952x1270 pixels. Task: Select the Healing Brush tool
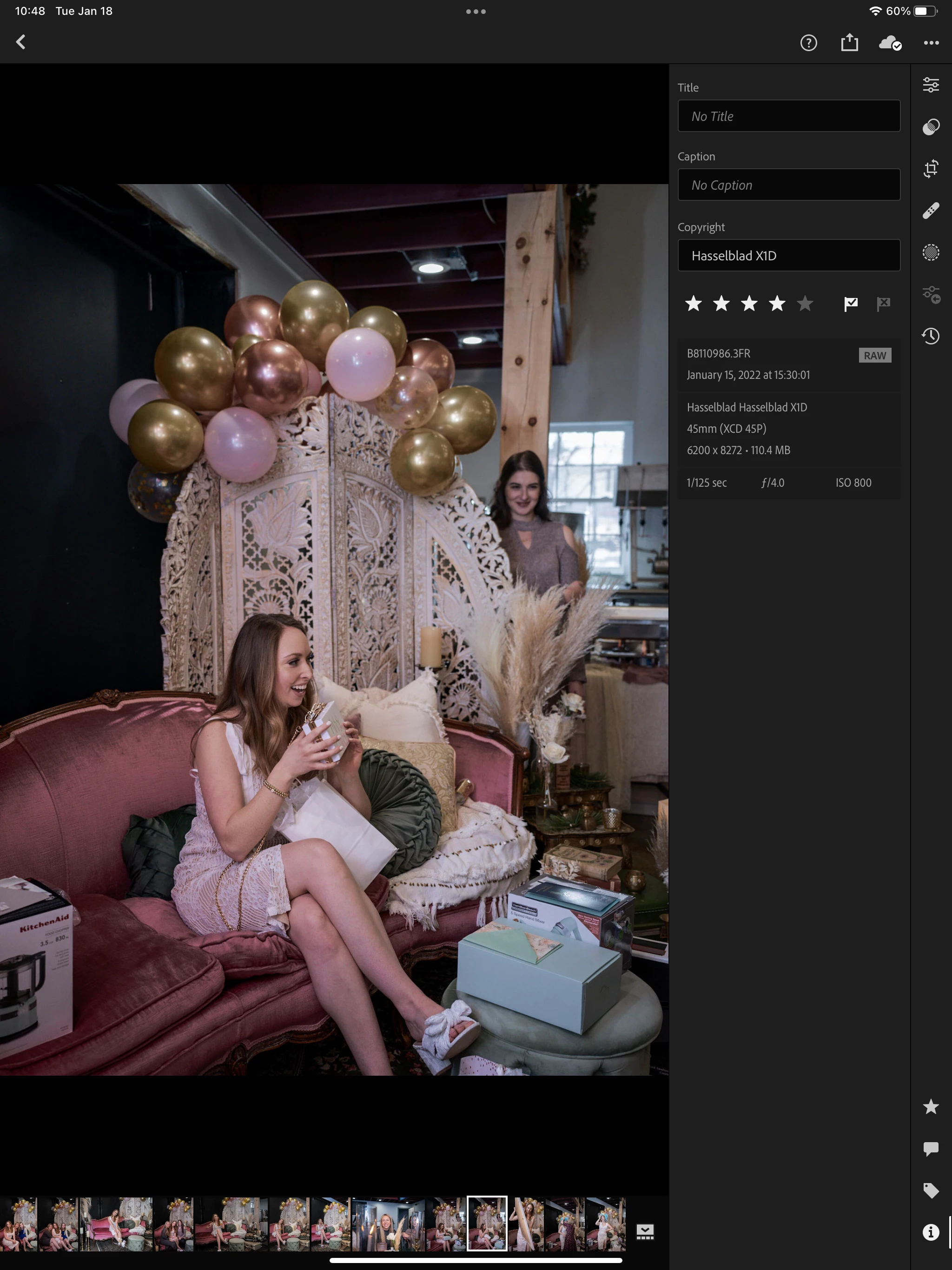tap(931, 211)
